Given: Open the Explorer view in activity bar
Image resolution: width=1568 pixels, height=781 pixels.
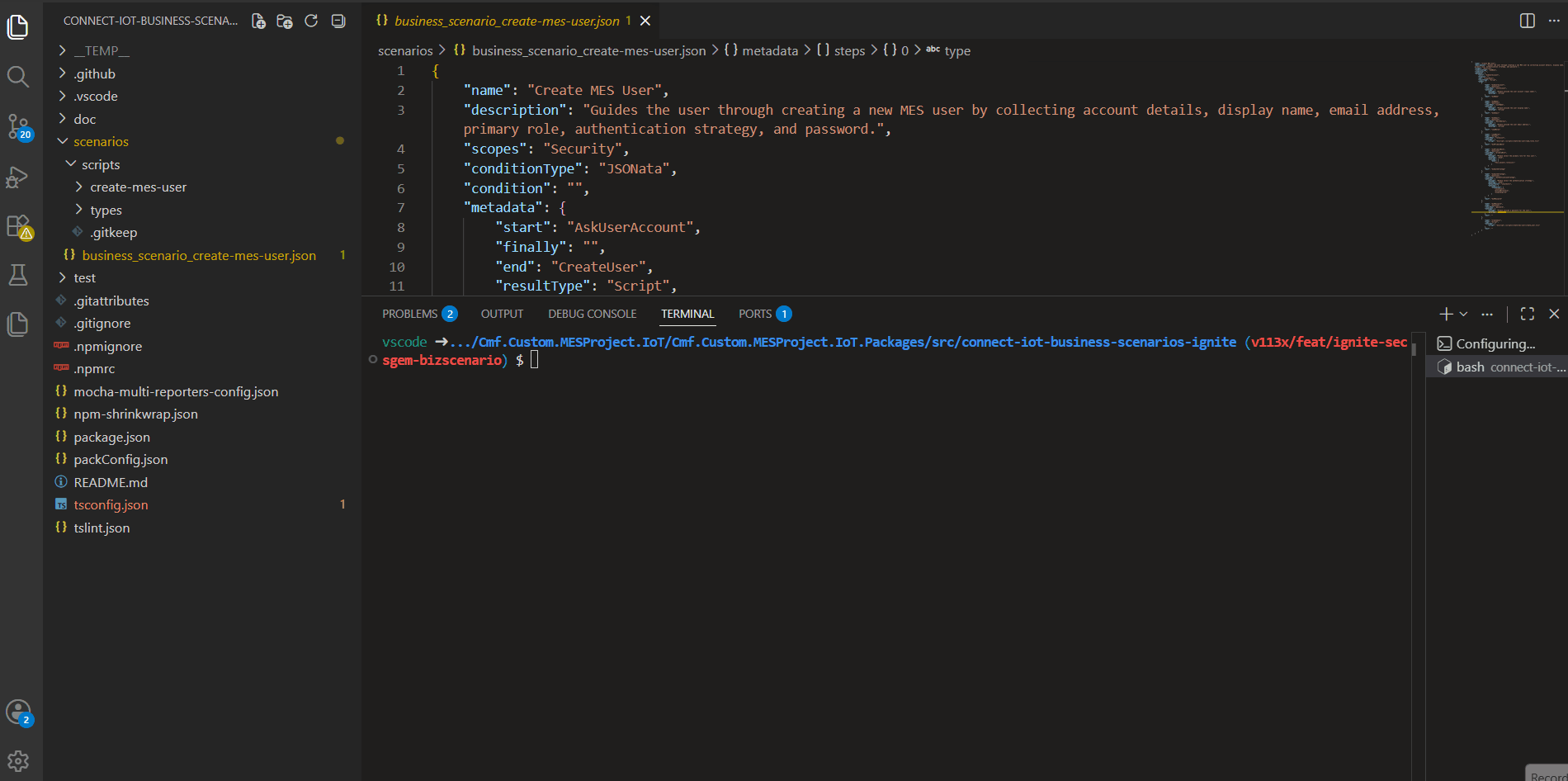Looking at the screenshot, I should click(x=18, y=26).
